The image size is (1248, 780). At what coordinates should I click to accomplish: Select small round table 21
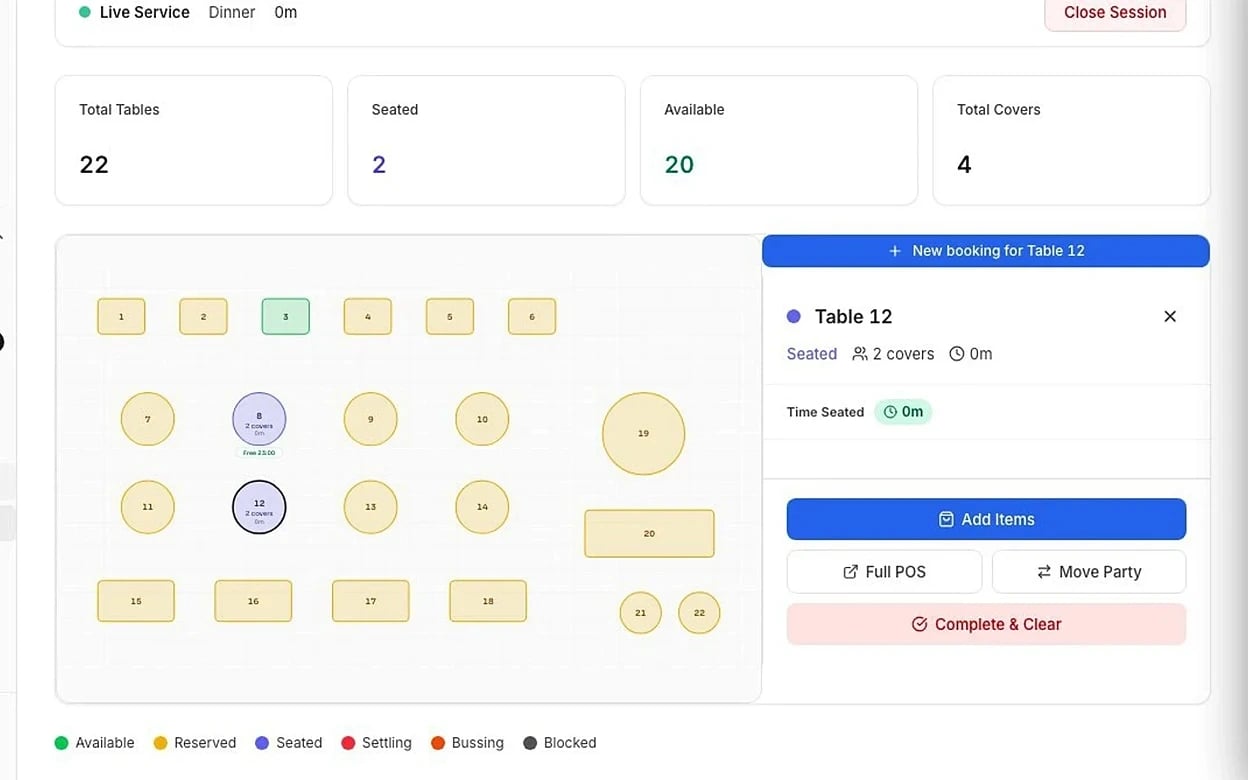[641, 613]
